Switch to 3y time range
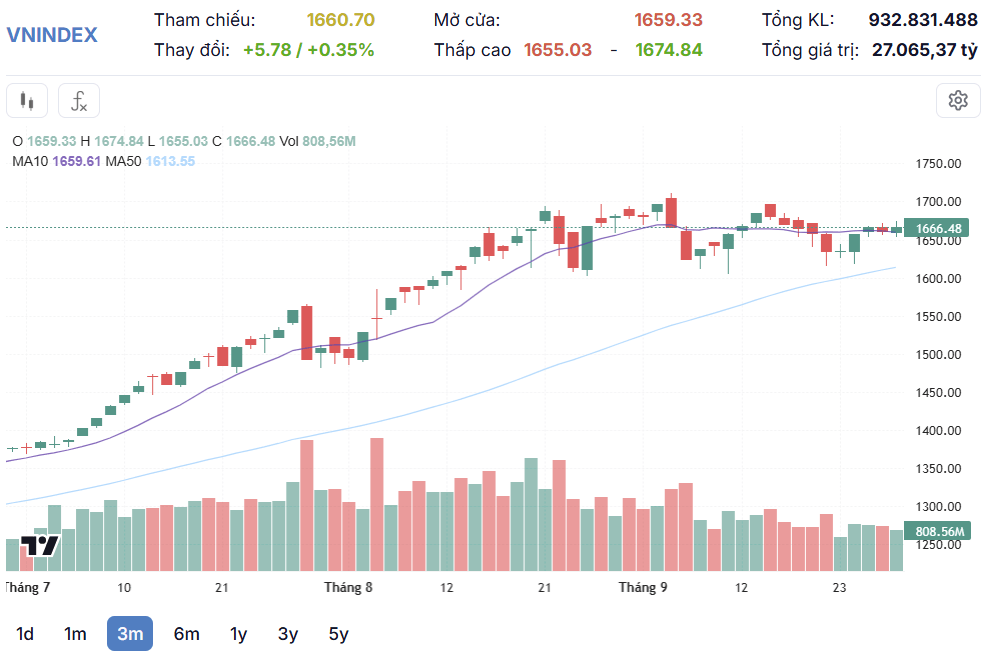This screenshot has width=987, height=658. [x=288, y=633]
